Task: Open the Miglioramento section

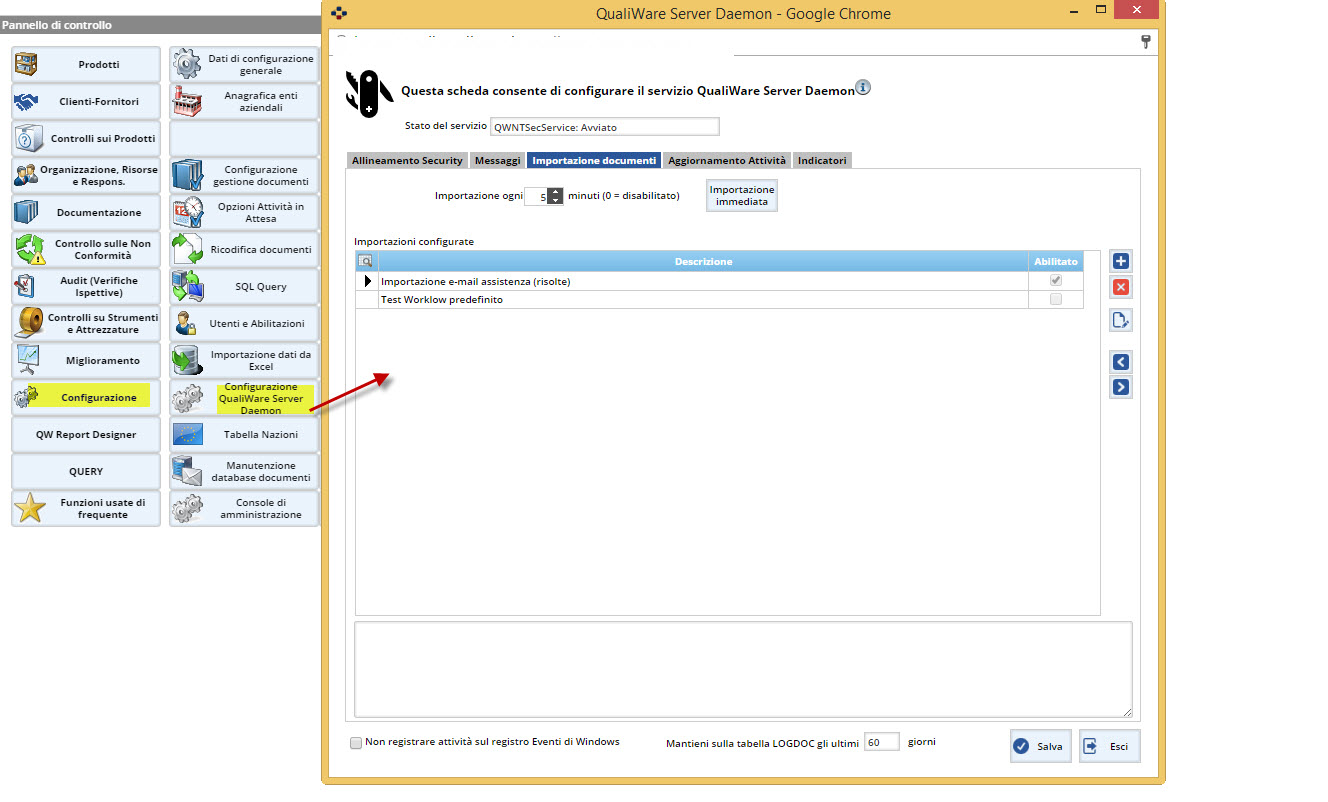Action: coord(86,361)
